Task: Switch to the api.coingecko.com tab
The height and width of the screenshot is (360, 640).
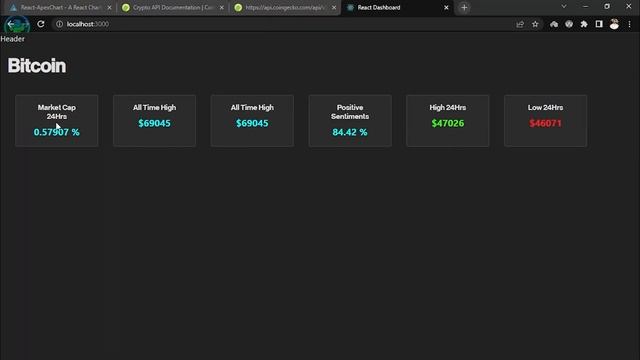Action: tap(284, 7)
